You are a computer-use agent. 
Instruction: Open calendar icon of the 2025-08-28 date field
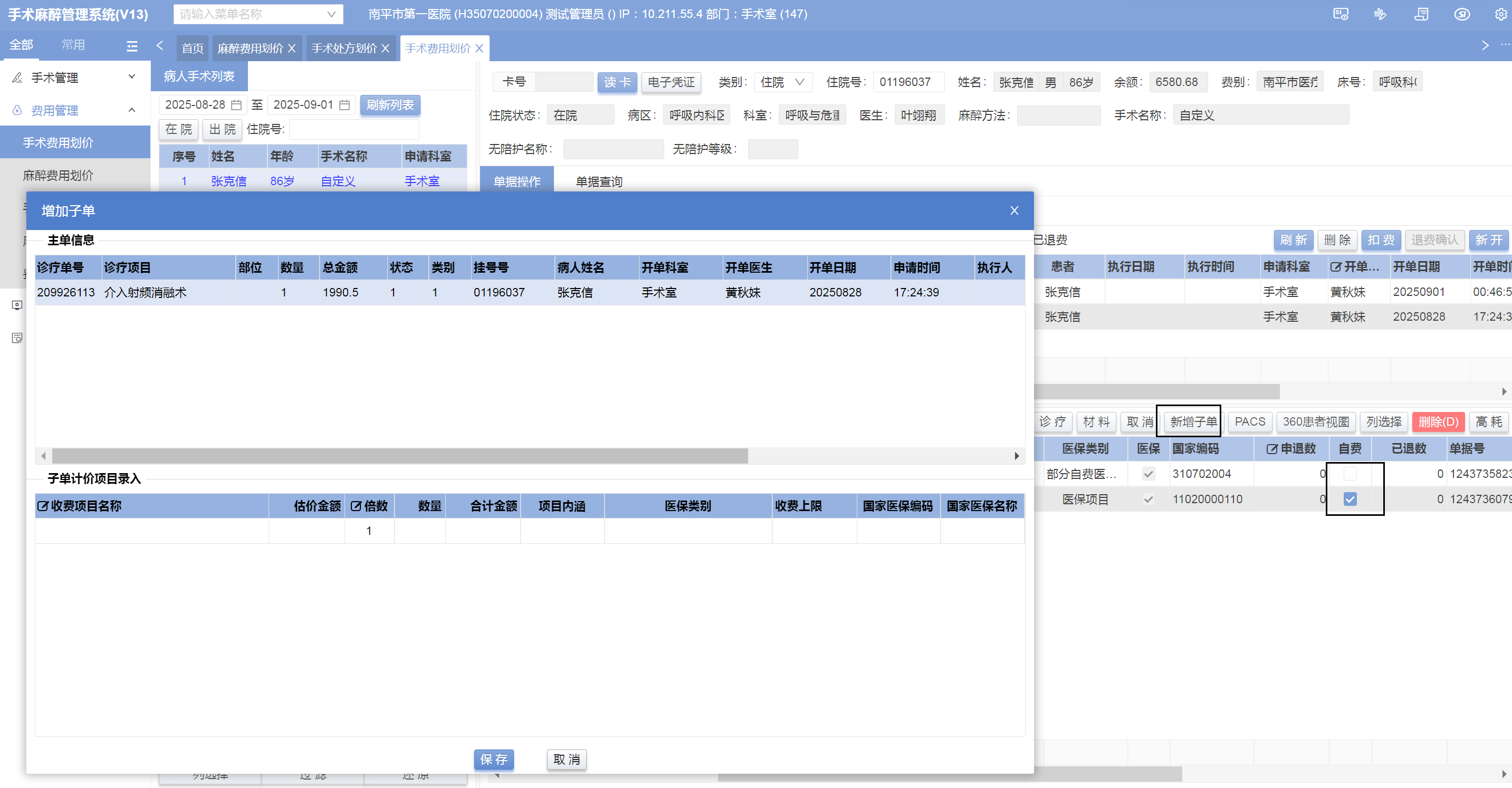236,105
